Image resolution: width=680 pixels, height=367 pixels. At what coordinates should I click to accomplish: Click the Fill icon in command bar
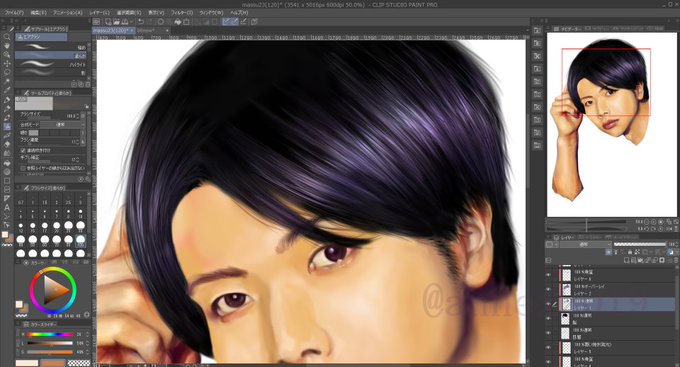pos(177,21)
